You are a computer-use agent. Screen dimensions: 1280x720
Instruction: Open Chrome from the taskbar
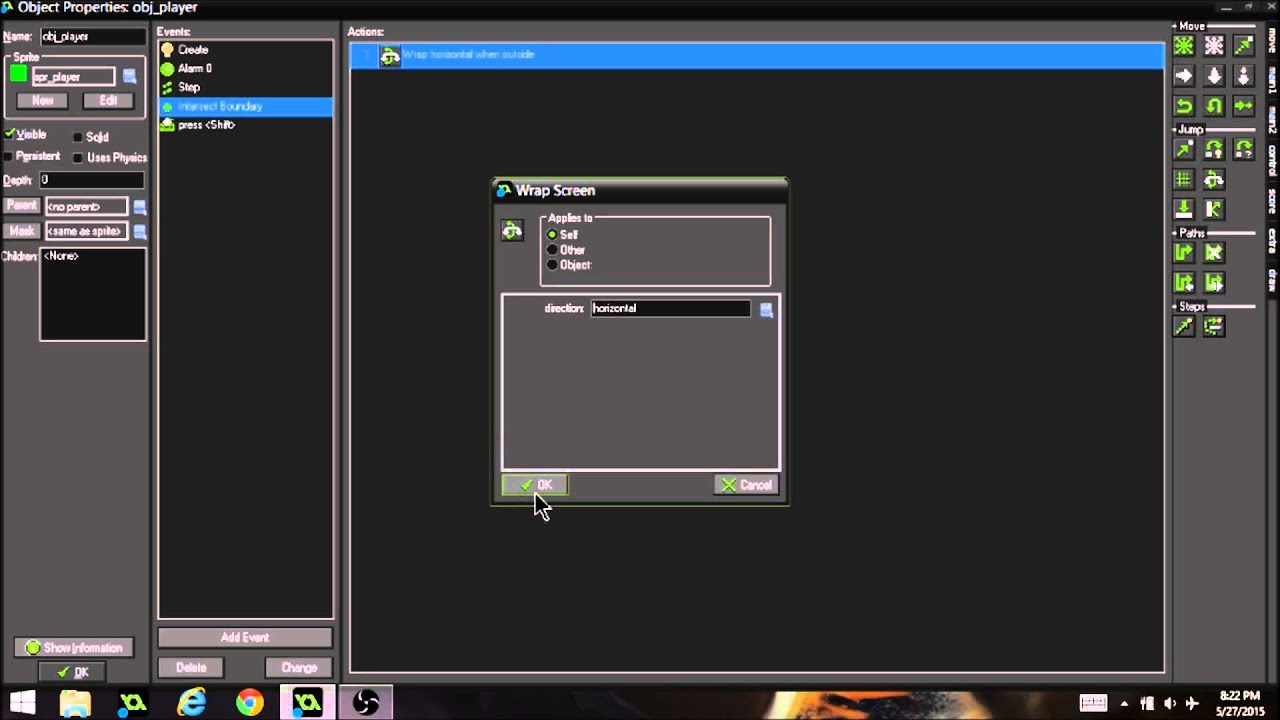pos(249,702)
